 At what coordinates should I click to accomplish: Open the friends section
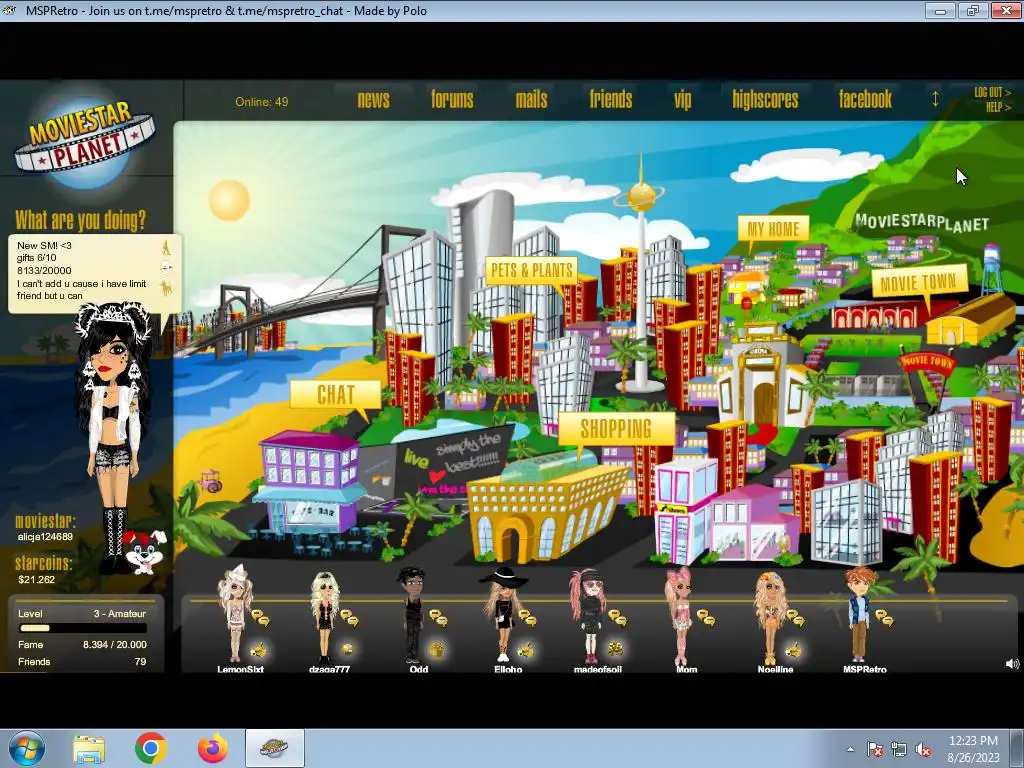611,99
